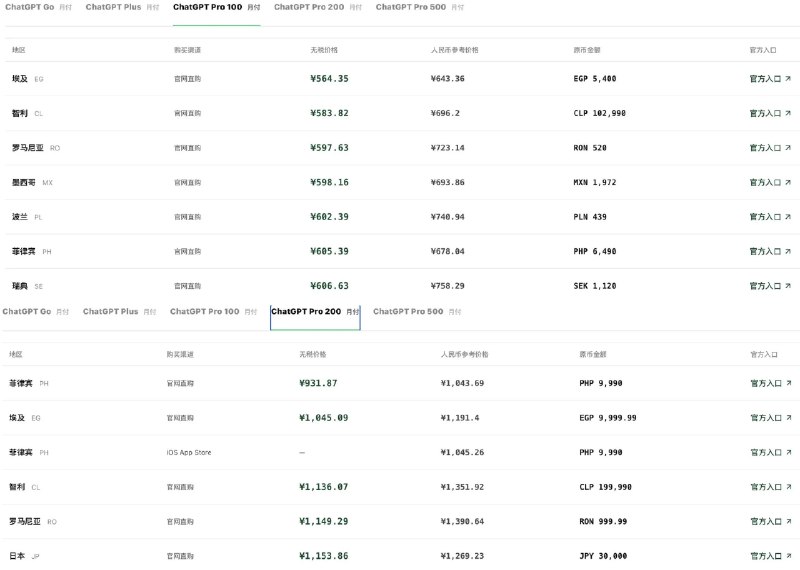Screen dimensions: 800x570
Task: Click the 瑞典 SE region cell
Action: [27, 286]
